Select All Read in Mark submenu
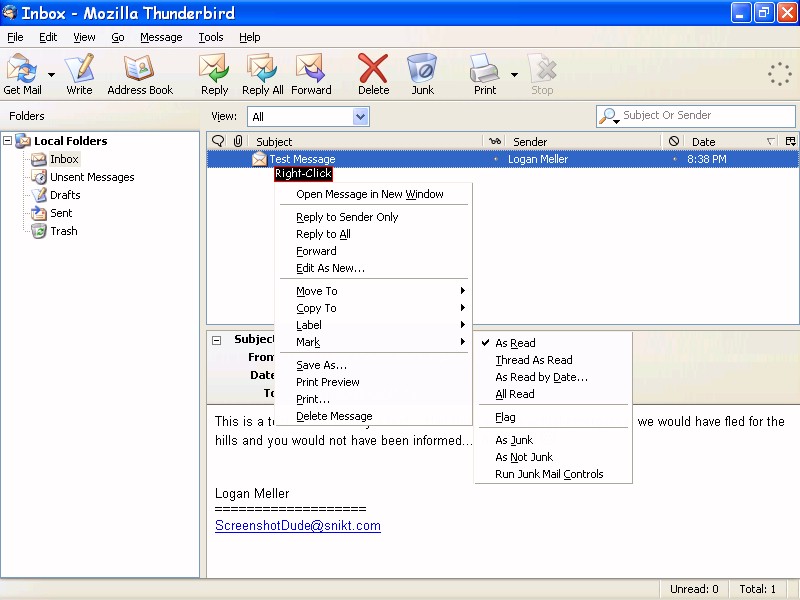Viewport: 800px width, 600px height. click(554, 394)
